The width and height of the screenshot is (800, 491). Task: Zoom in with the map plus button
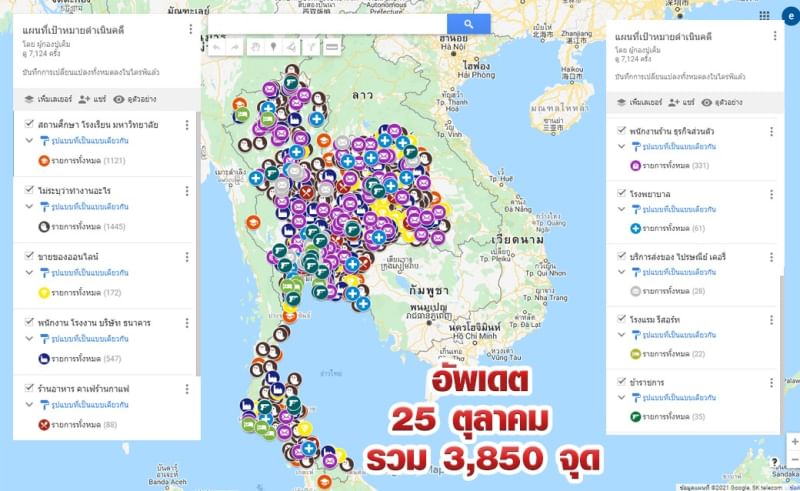coord(794,441)
